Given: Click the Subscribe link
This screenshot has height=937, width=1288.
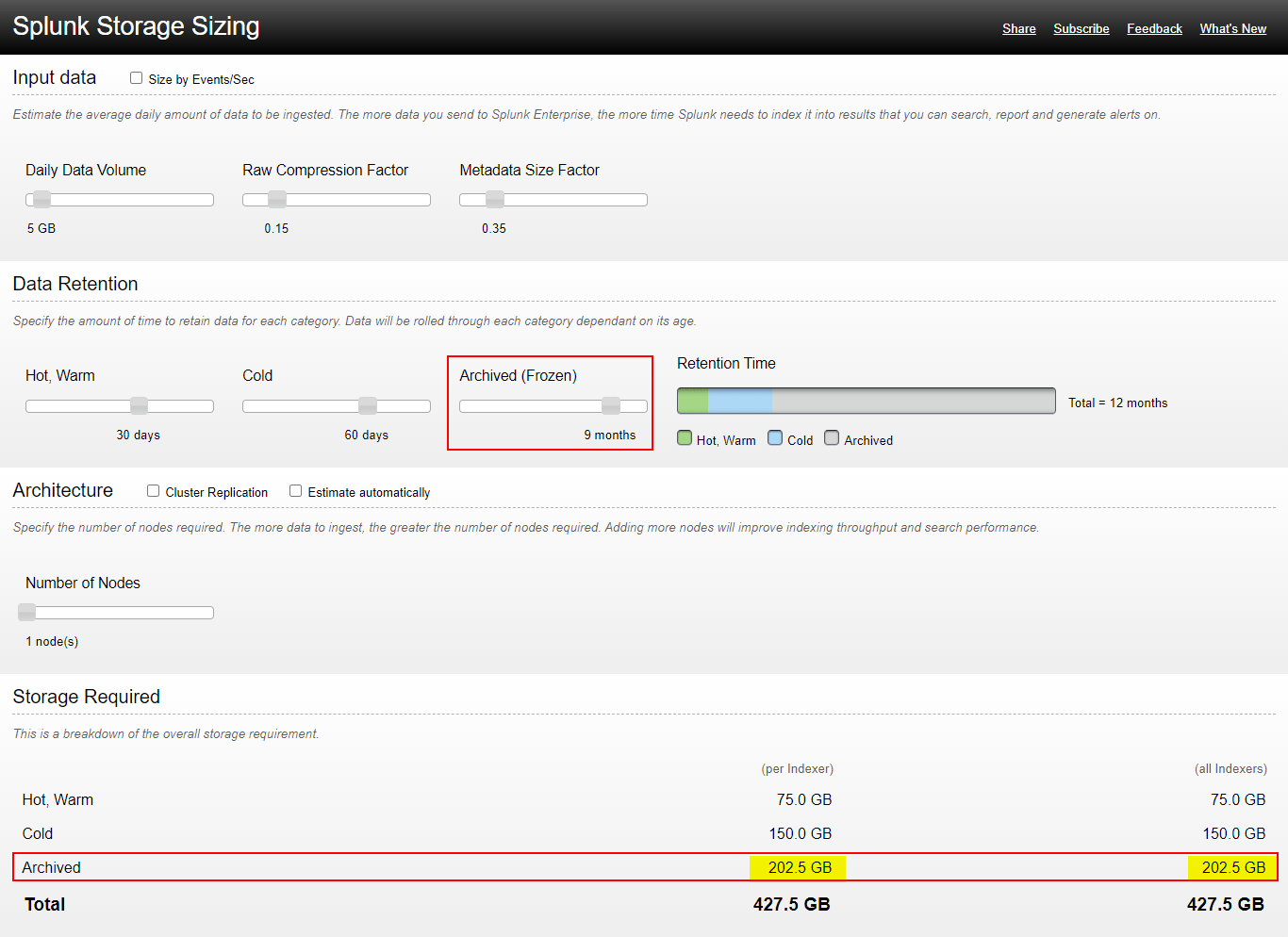Looking at the screenshot, I should click(x=1081, y=28).
